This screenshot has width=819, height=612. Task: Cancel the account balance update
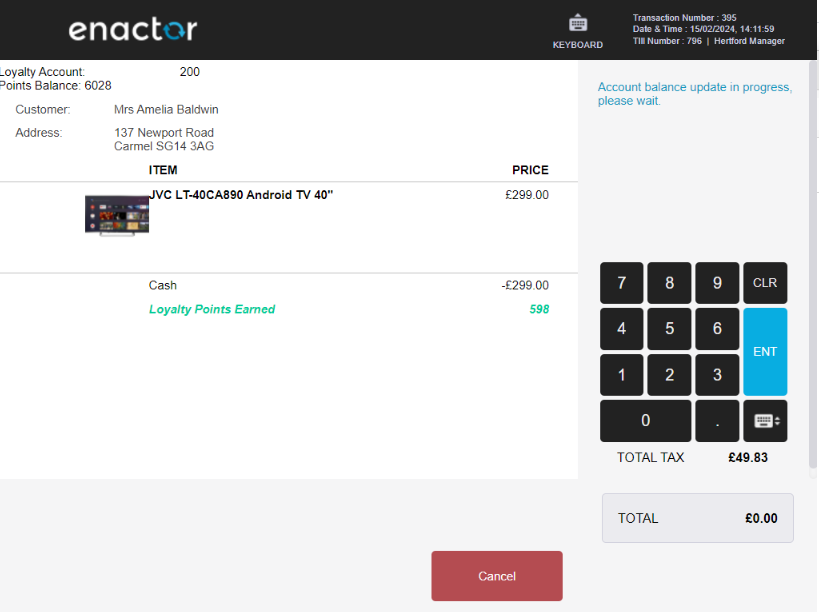pos(497,576)
